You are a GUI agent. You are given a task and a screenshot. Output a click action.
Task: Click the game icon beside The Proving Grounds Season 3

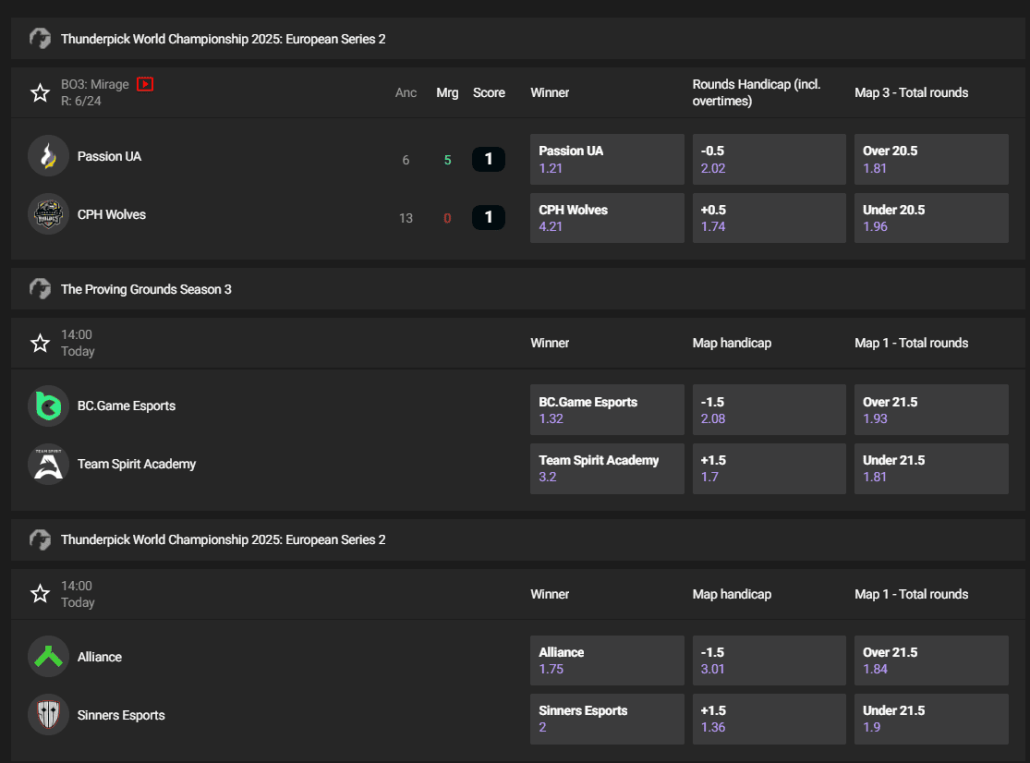coord(40,289)
